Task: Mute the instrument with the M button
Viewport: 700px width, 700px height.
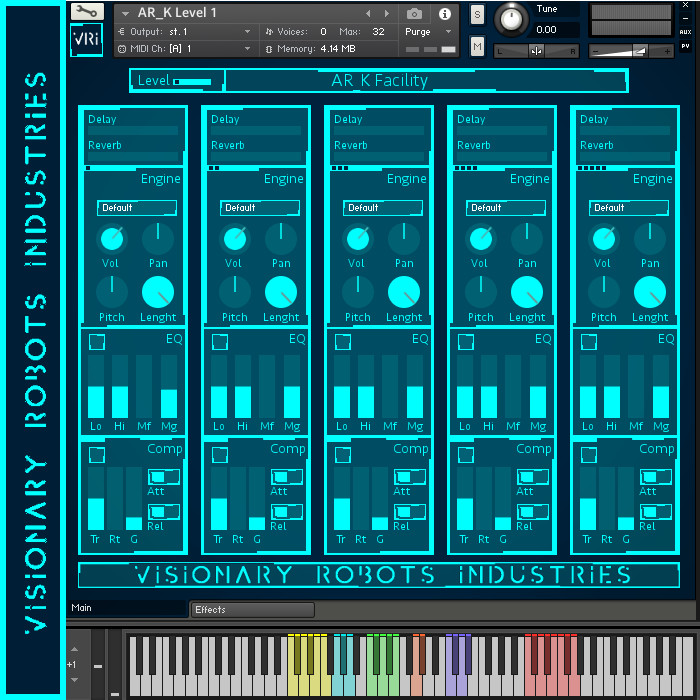Action: click(x=477, y=46)
